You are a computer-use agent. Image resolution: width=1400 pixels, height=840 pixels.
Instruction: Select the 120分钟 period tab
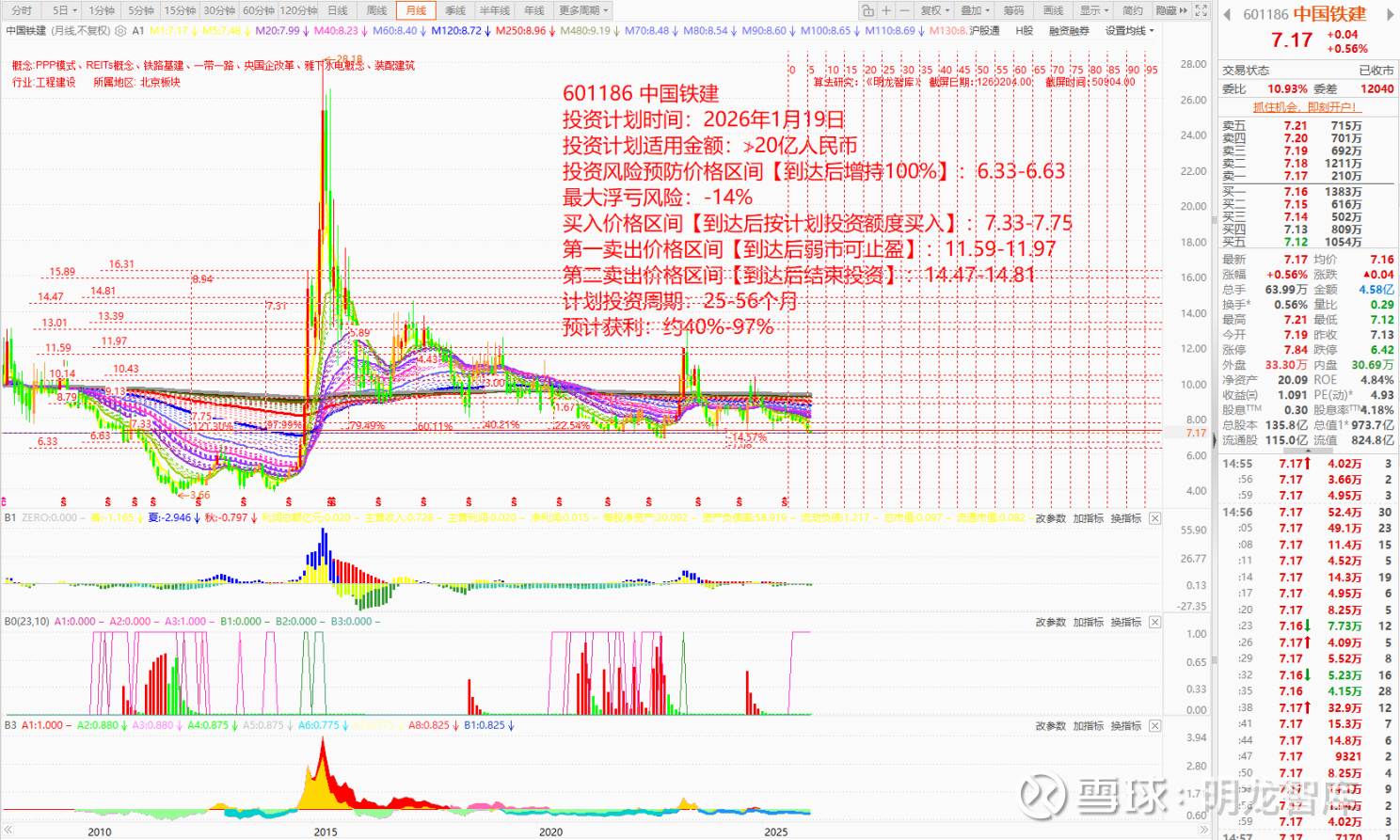[x=299, y=10]
